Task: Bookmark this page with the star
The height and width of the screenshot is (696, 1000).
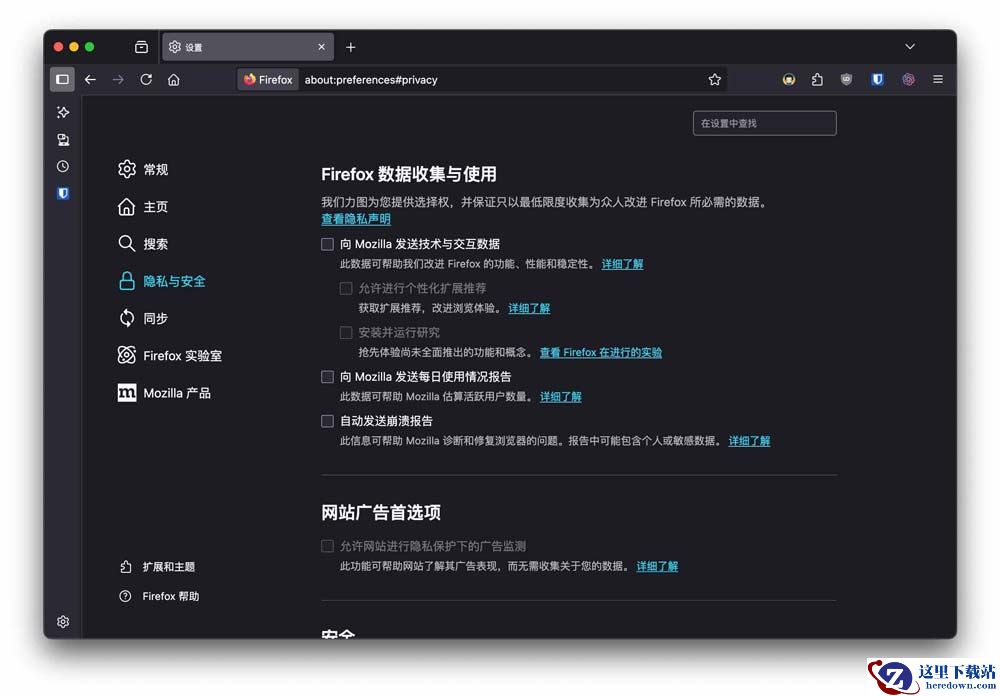Action: click(714, 80)
